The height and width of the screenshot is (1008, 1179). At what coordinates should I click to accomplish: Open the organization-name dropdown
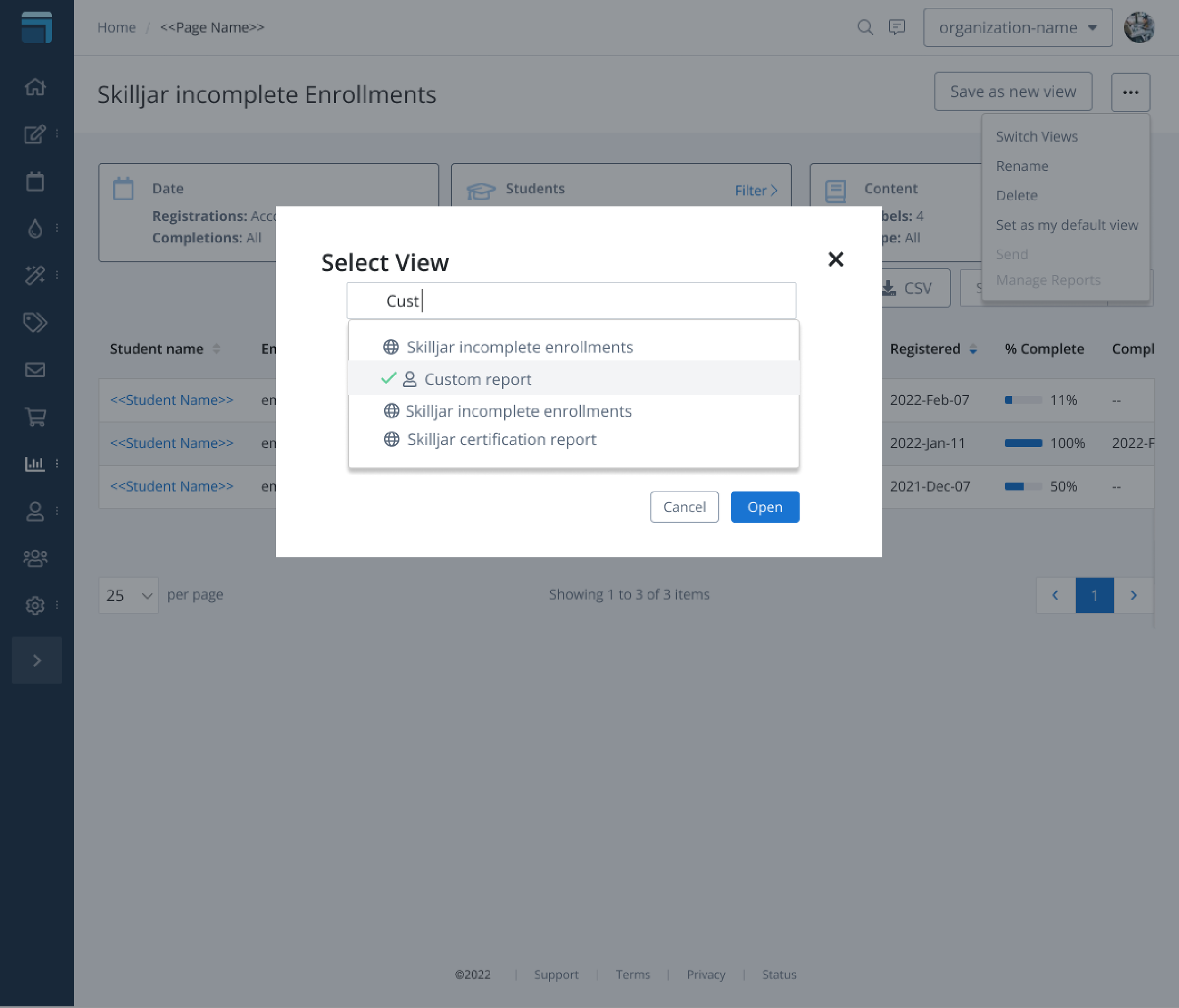(x=1017, y=27)
